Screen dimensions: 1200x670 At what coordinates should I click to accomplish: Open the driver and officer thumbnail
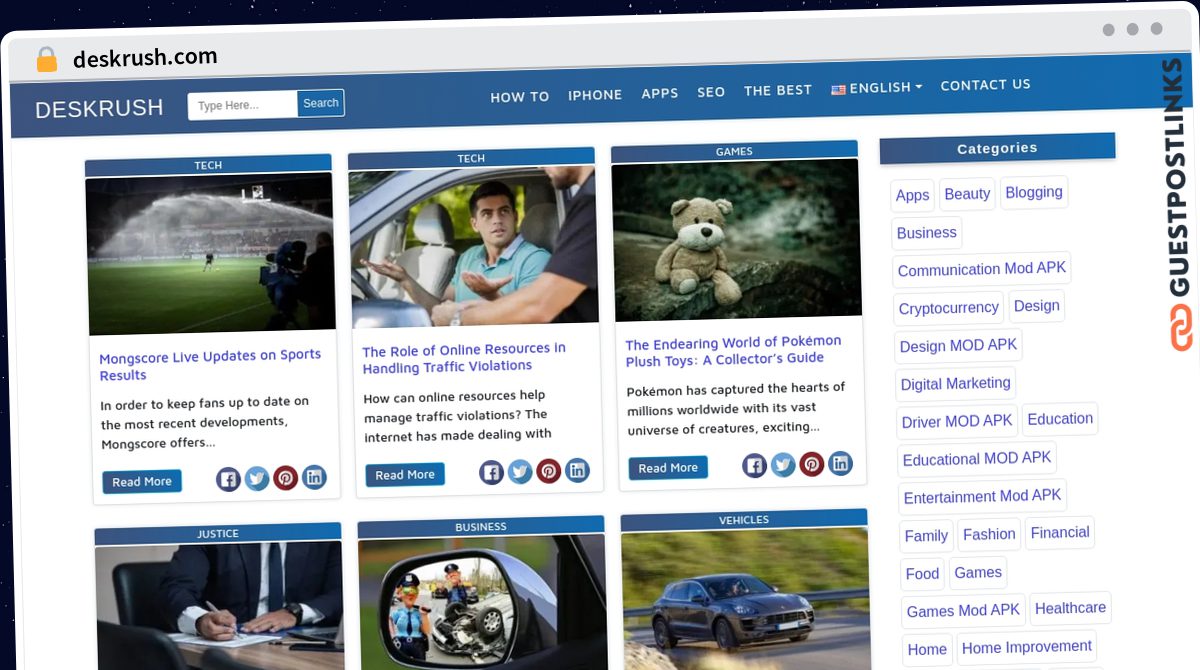474,246
